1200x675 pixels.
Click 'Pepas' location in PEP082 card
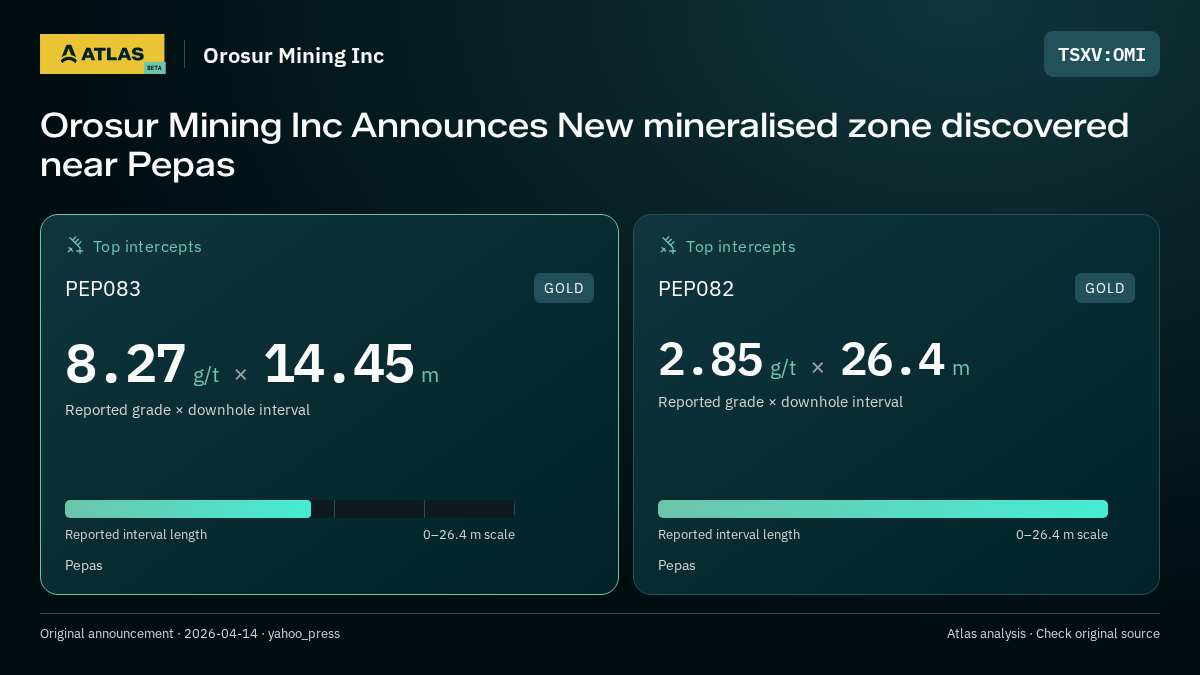coord(677,566)
